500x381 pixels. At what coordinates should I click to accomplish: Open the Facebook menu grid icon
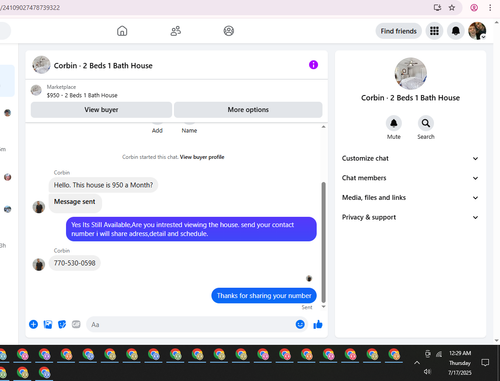(434, 31)
